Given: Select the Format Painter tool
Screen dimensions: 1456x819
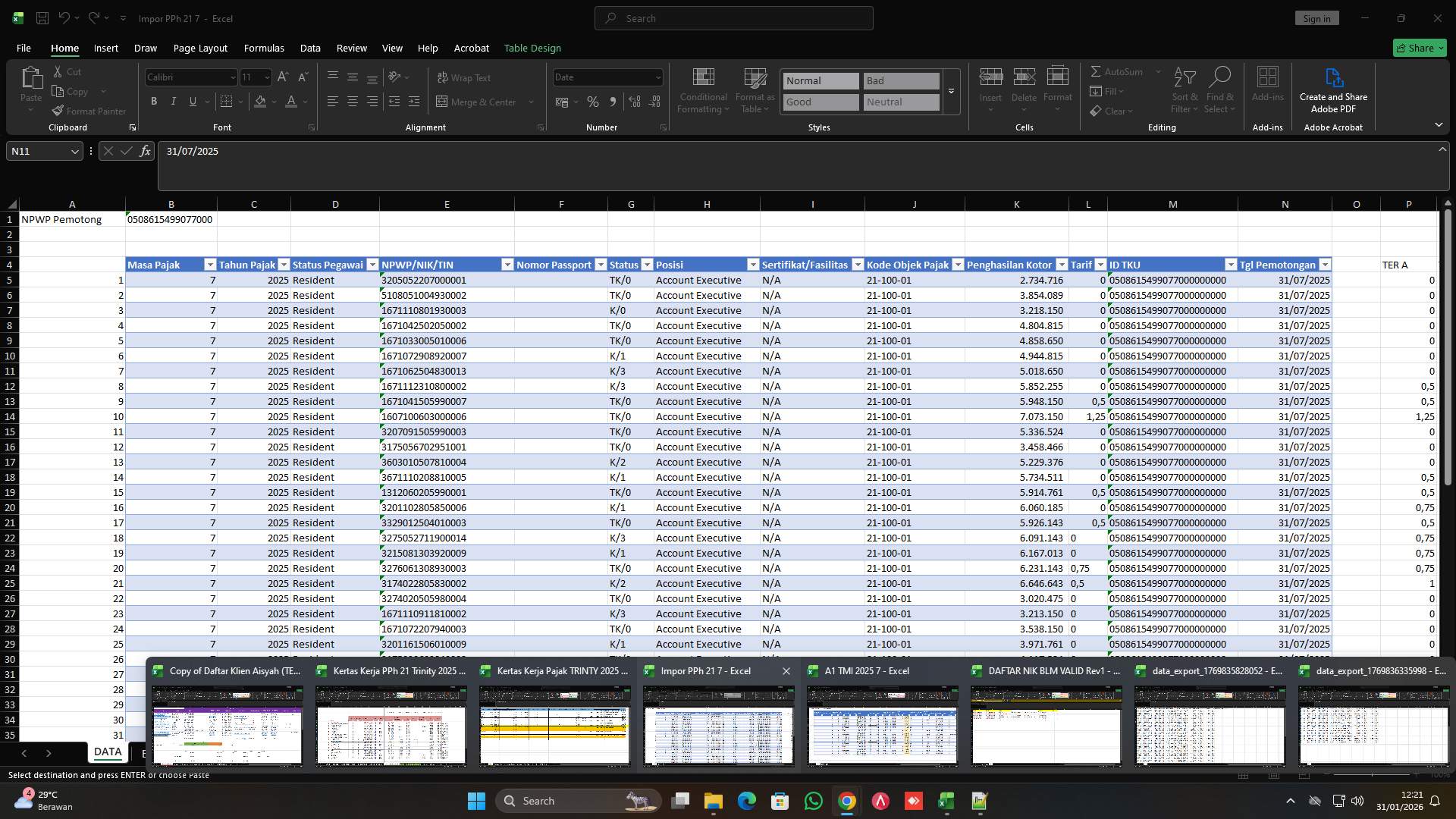Looking at the screenshot, I should pyautogui.click(x=89, y=111).
